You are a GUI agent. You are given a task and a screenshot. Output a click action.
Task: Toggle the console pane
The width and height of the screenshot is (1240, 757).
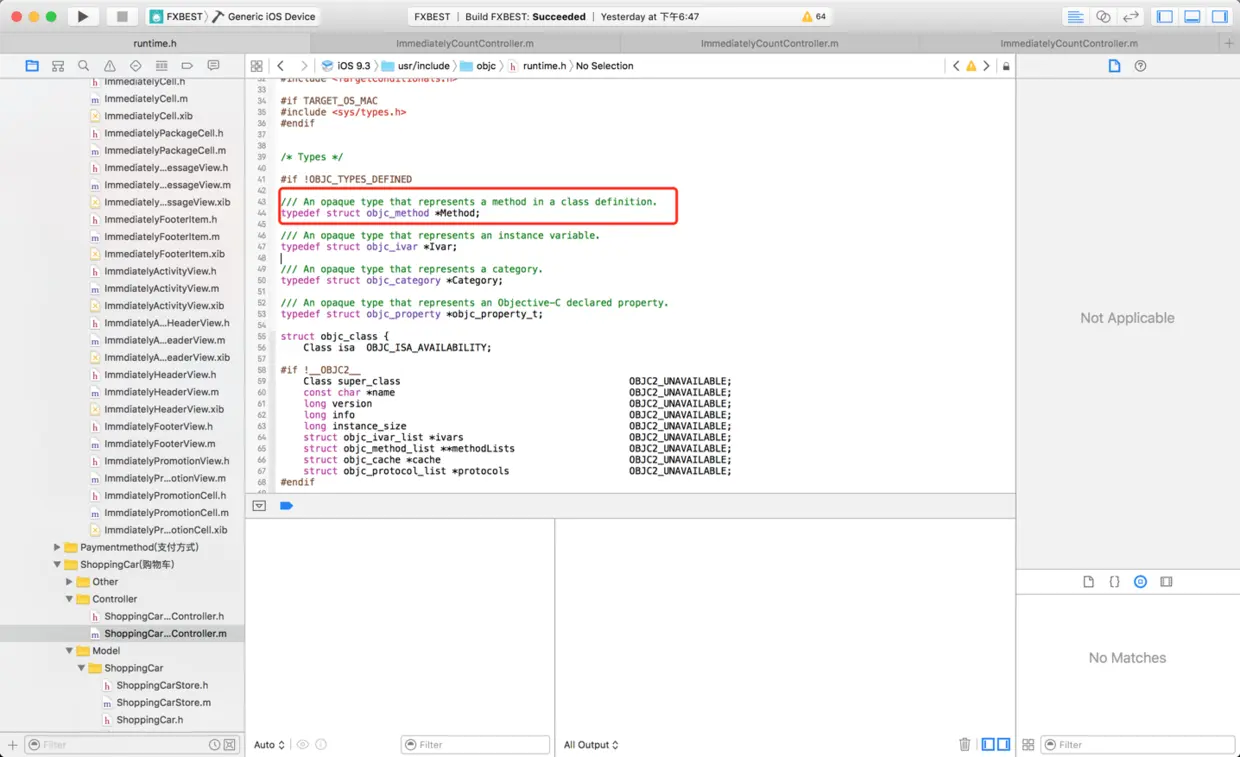coord(1003,744)
